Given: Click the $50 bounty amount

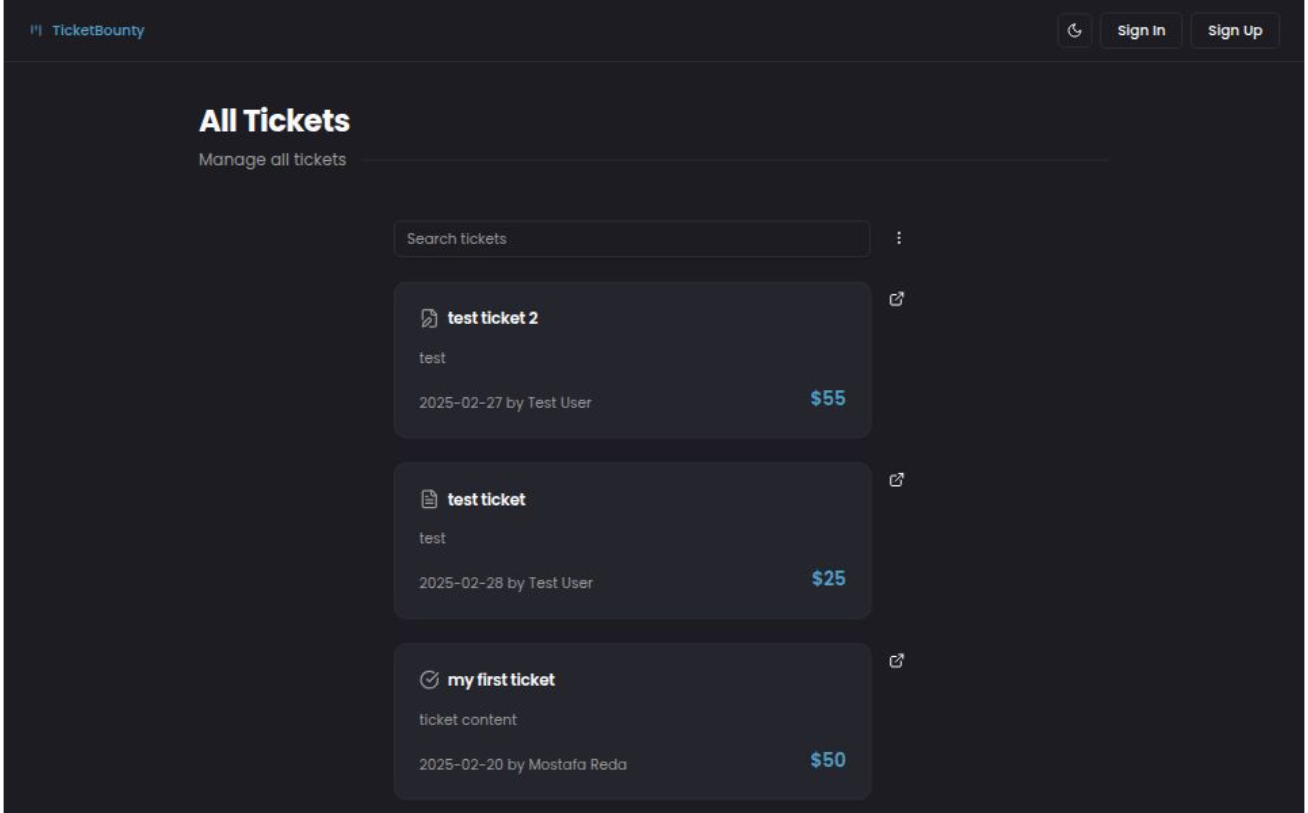Looking at the screenshot, I should [x=828, y=760].
